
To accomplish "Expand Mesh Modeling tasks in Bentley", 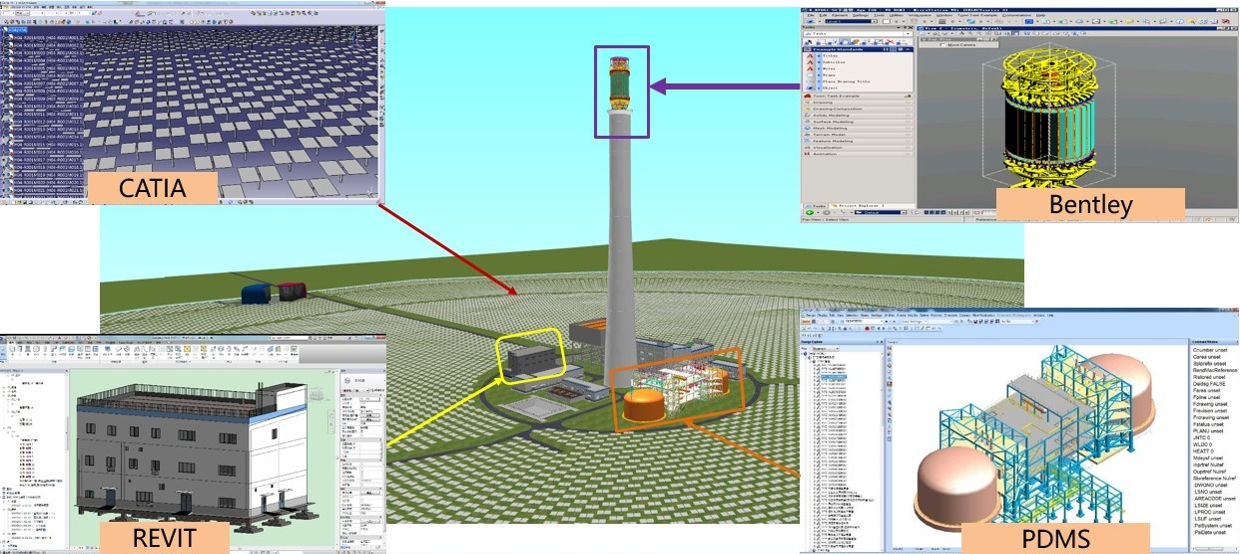I will pos(857,128).
